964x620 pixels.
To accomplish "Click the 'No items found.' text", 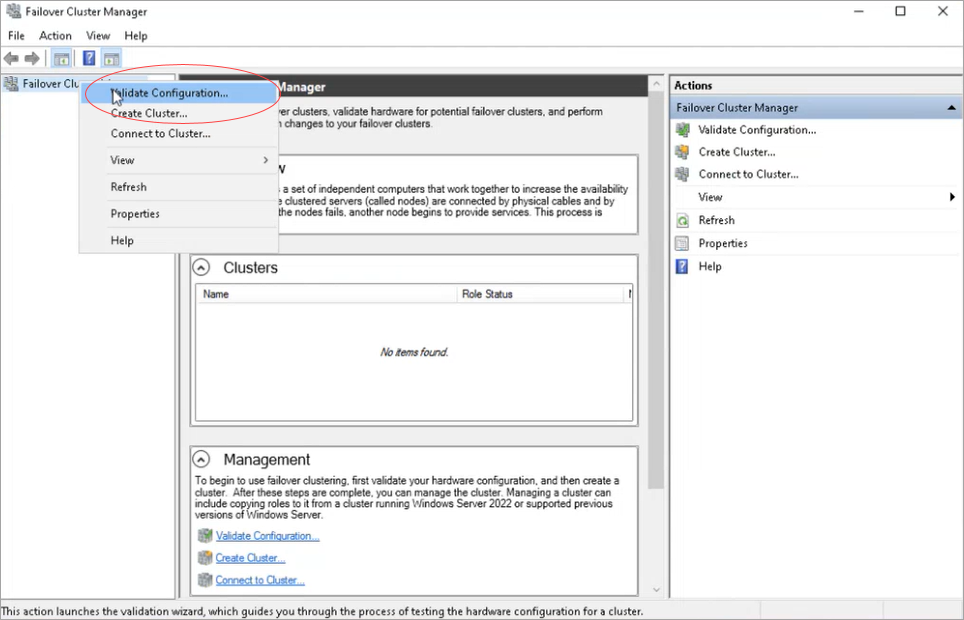I will [x=414, y=352].
